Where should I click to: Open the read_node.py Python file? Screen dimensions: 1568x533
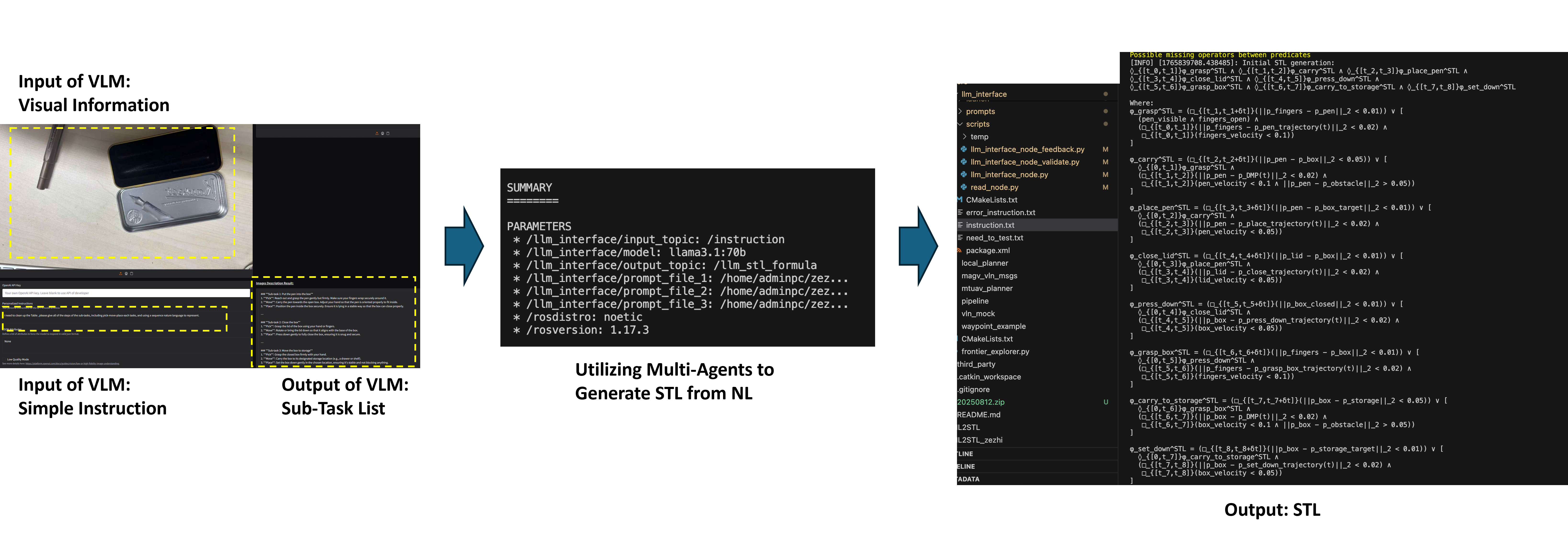(994, 187)
